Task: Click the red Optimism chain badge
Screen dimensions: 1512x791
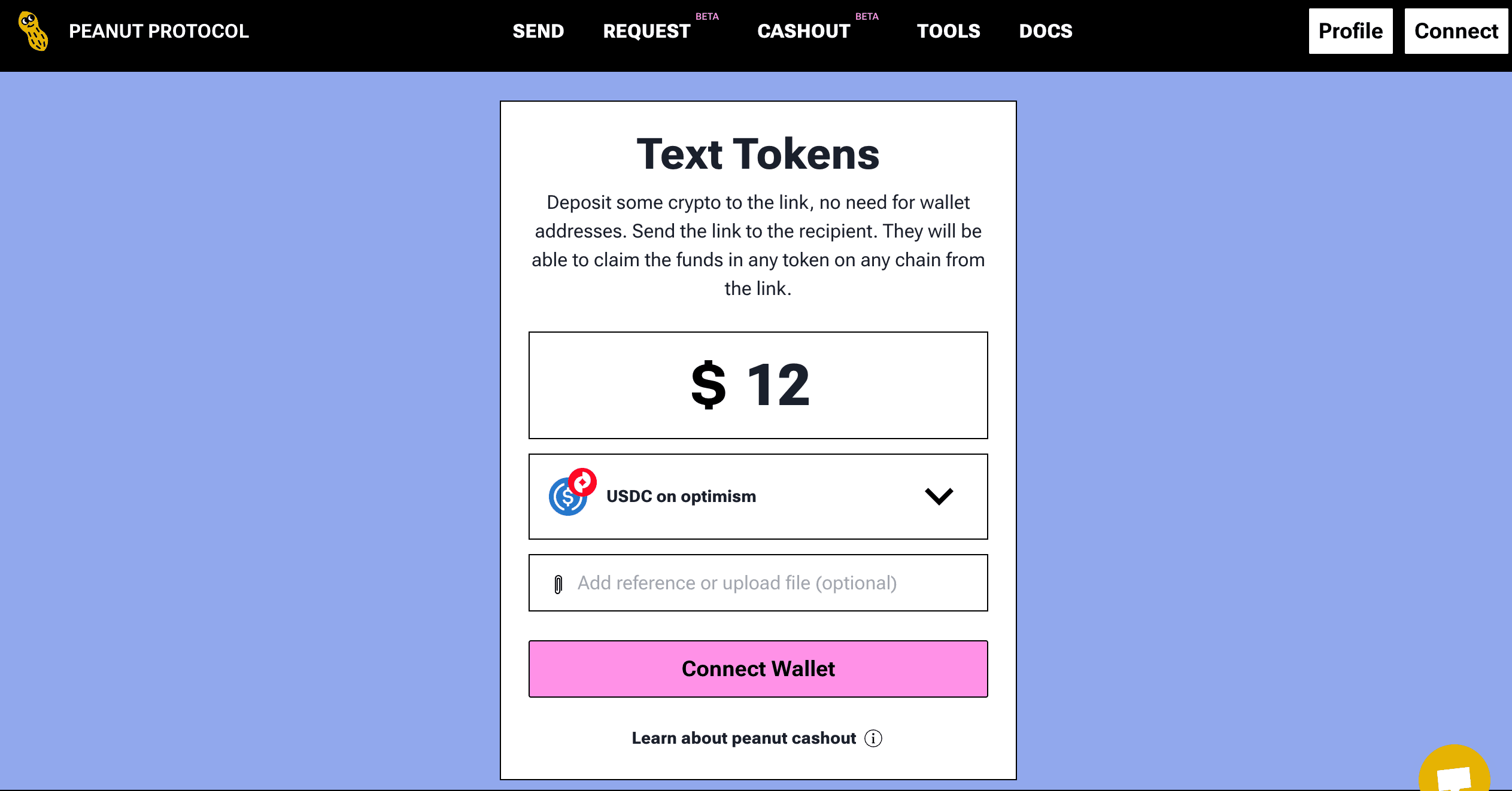Action: (582, 482)
